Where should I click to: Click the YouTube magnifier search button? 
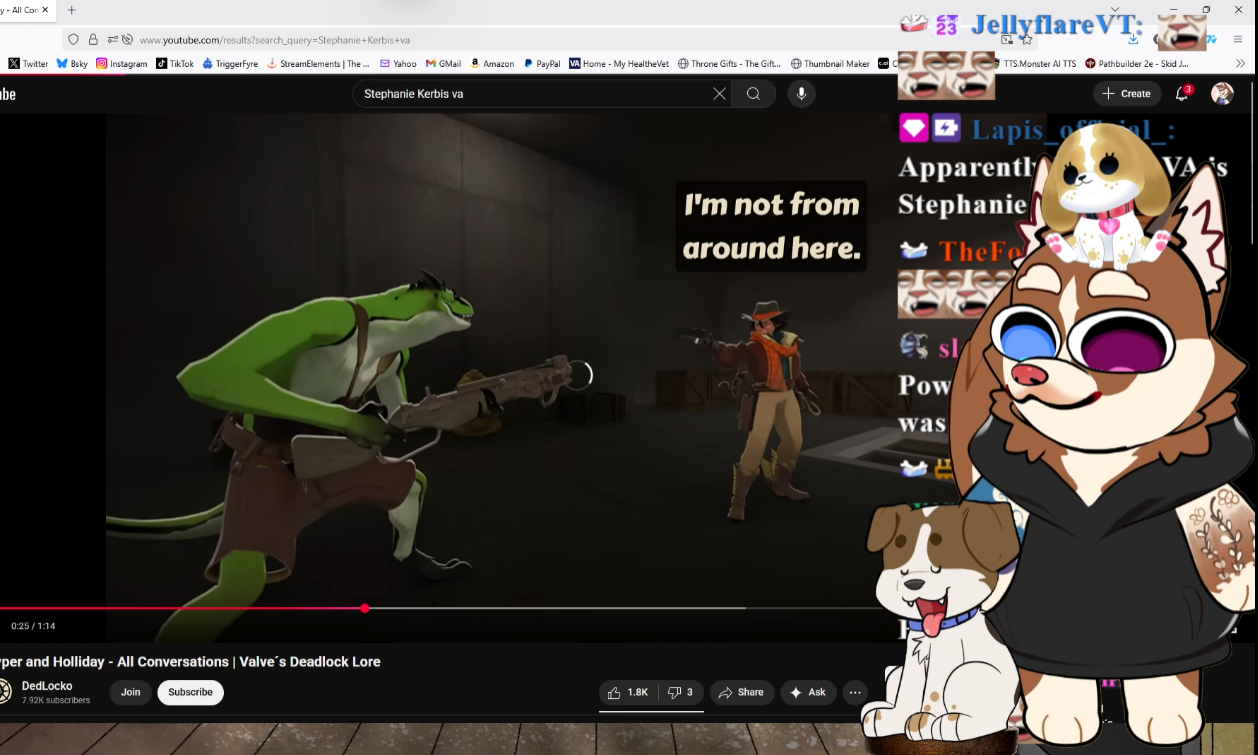[x=754, y=94]
